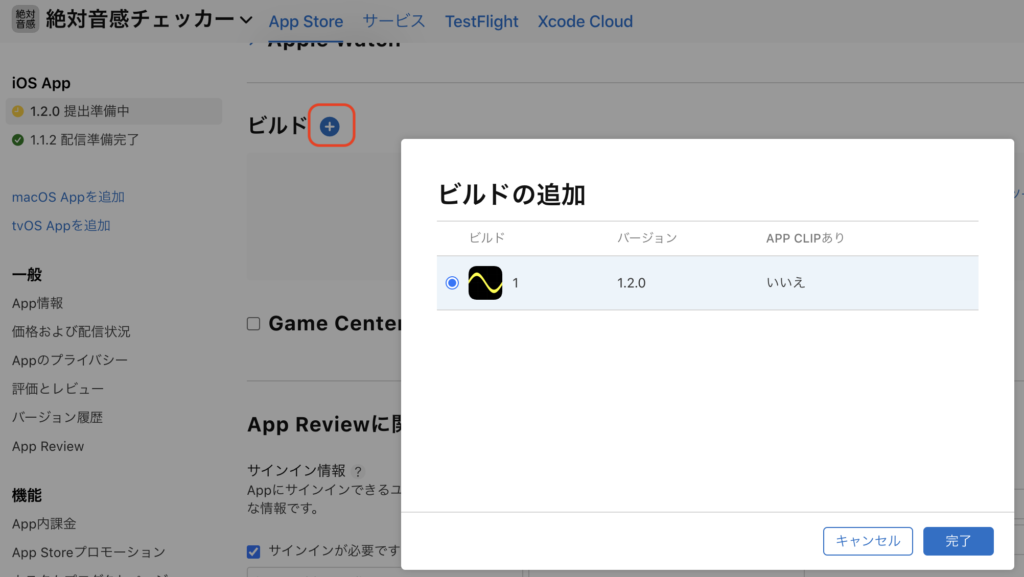Click the 機能 section heading in the sidebar

point(27,496)
